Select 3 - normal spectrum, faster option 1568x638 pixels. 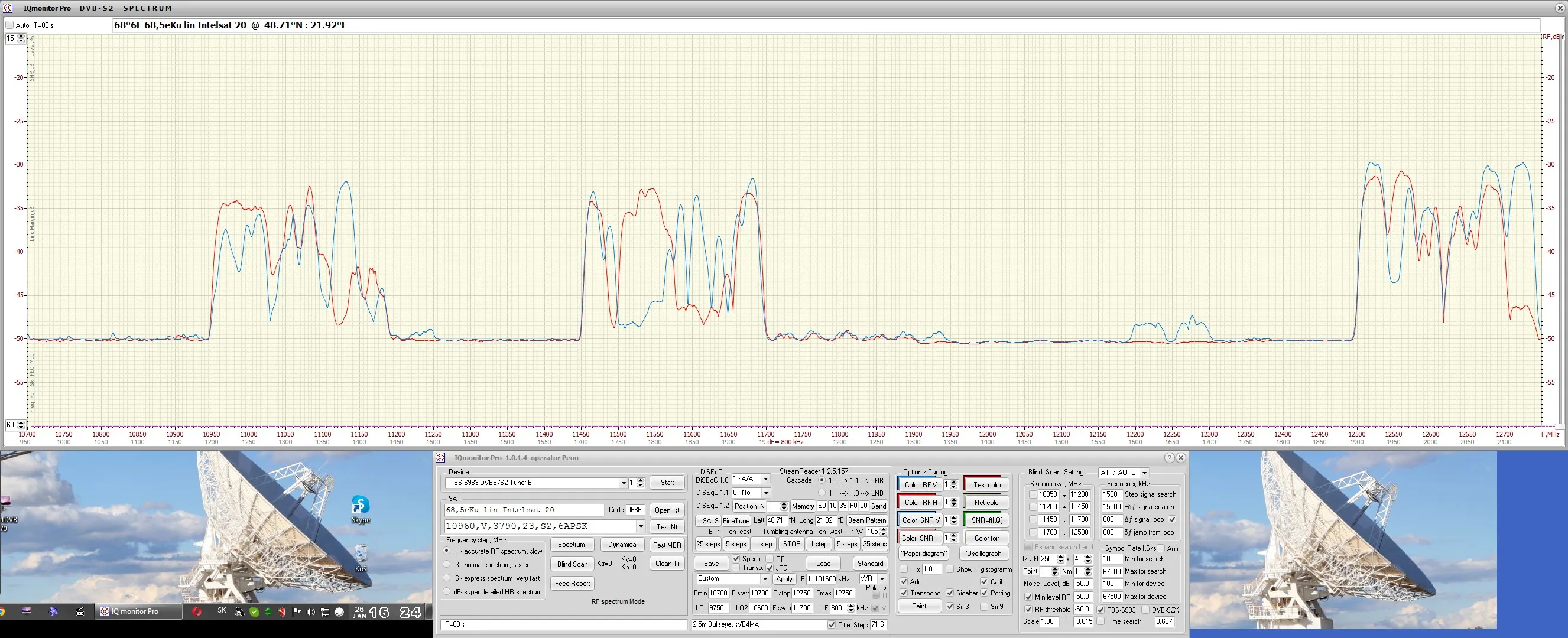(x=447, y=564)
